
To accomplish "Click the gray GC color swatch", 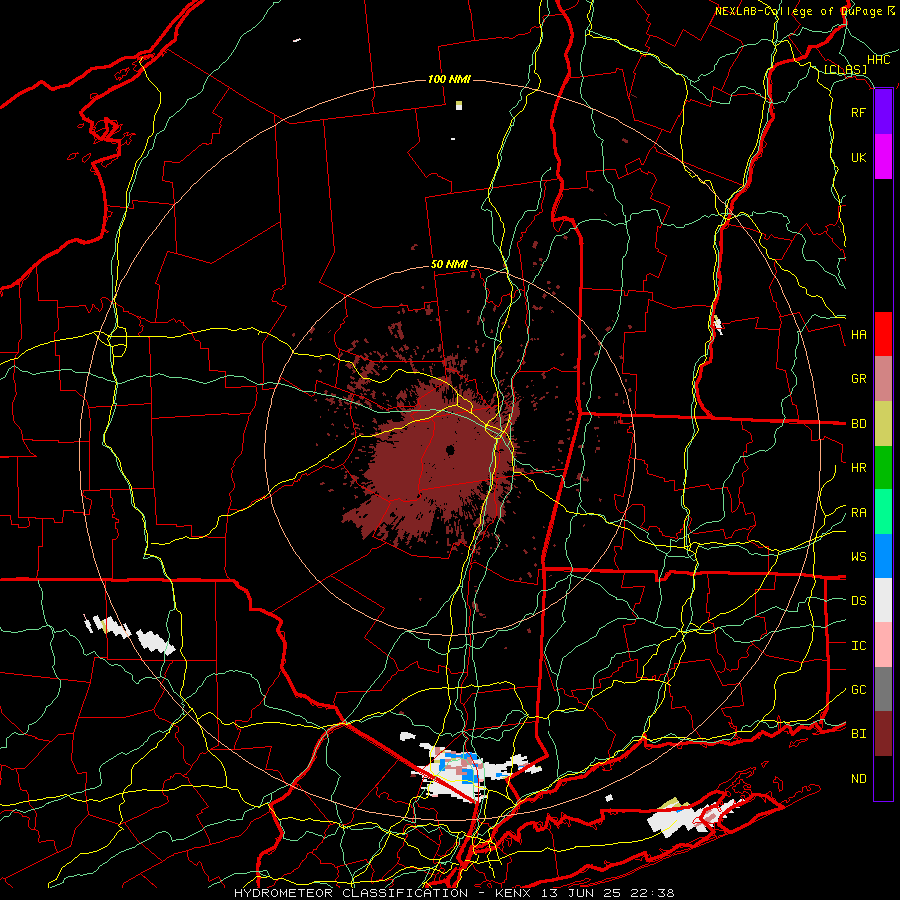I will tap(883, 689).
